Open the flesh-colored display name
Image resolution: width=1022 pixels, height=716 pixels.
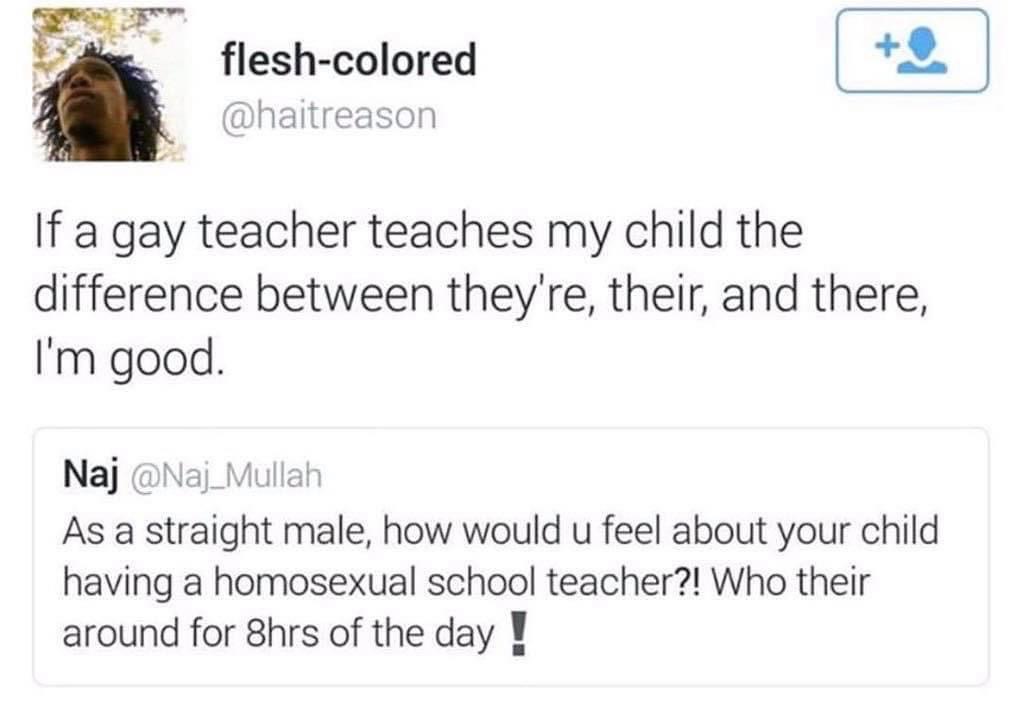349,59
